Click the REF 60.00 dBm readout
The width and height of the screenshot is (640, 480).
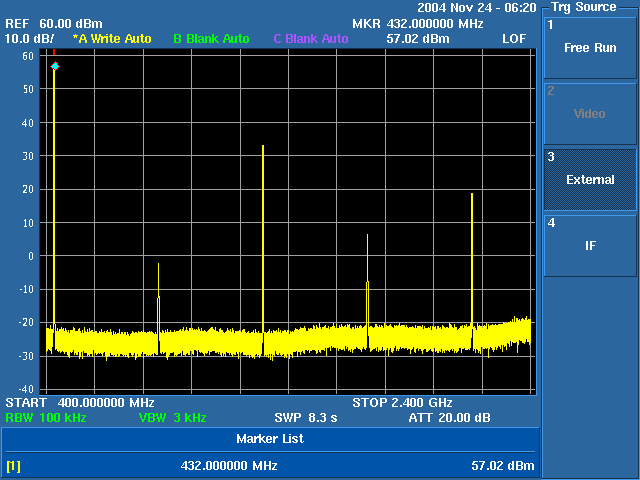coord(54,24)
